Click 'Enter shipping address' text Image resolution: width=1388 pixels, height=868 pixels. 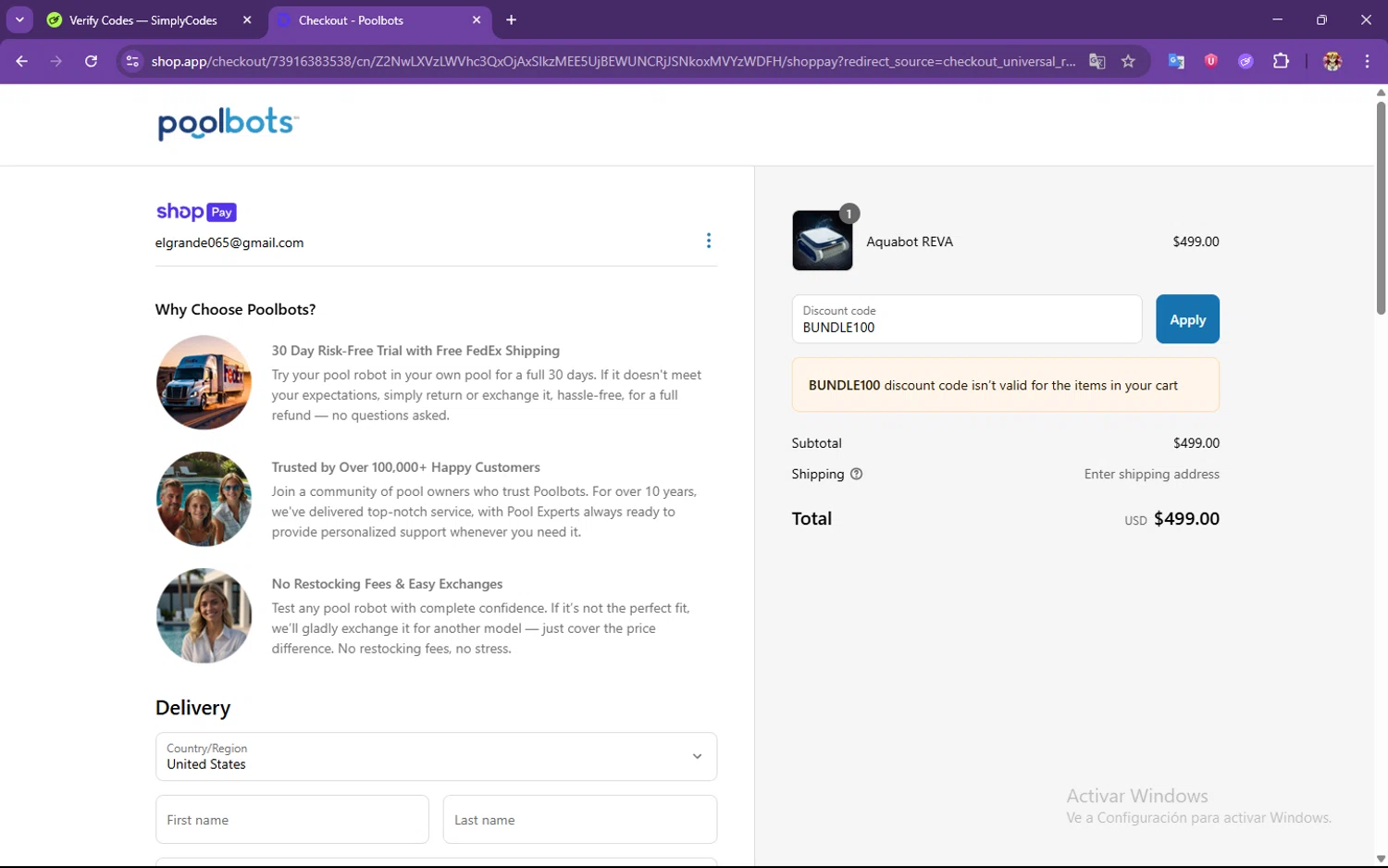pos(1152,474)
